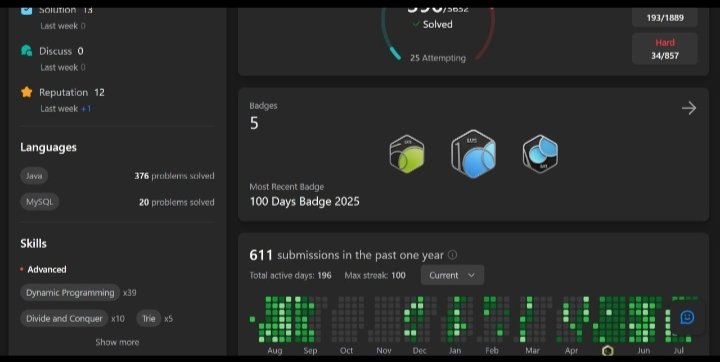The width and height of the screenshot is (720, 362).
Task: Click '20 problems solved' text
Action: [177, 202]
